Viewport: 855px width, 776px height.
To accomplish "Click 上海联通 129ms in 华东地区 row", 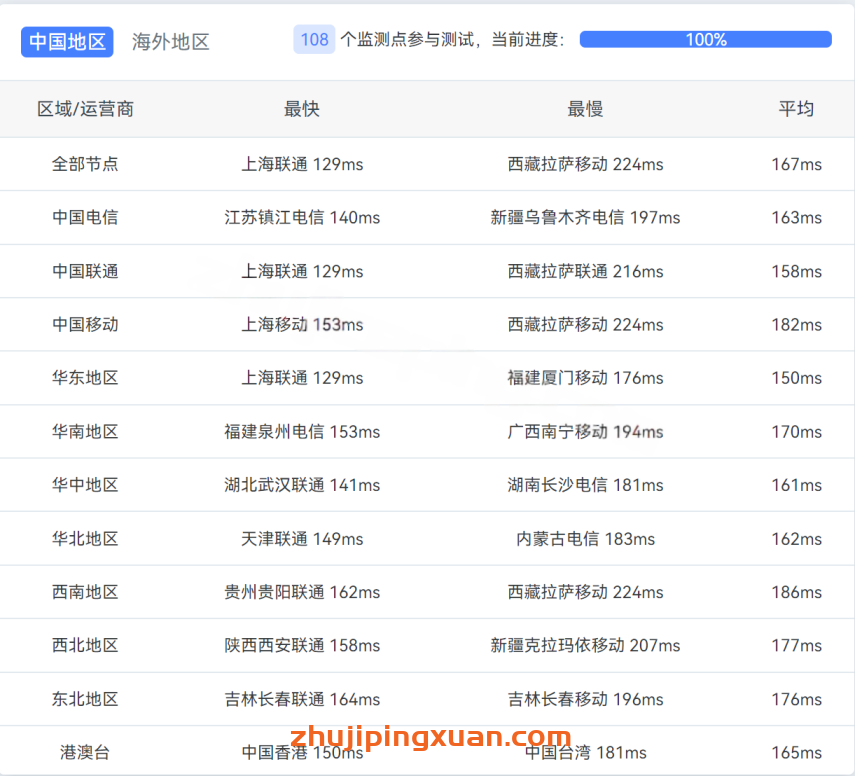I will (x=302, y=378).
